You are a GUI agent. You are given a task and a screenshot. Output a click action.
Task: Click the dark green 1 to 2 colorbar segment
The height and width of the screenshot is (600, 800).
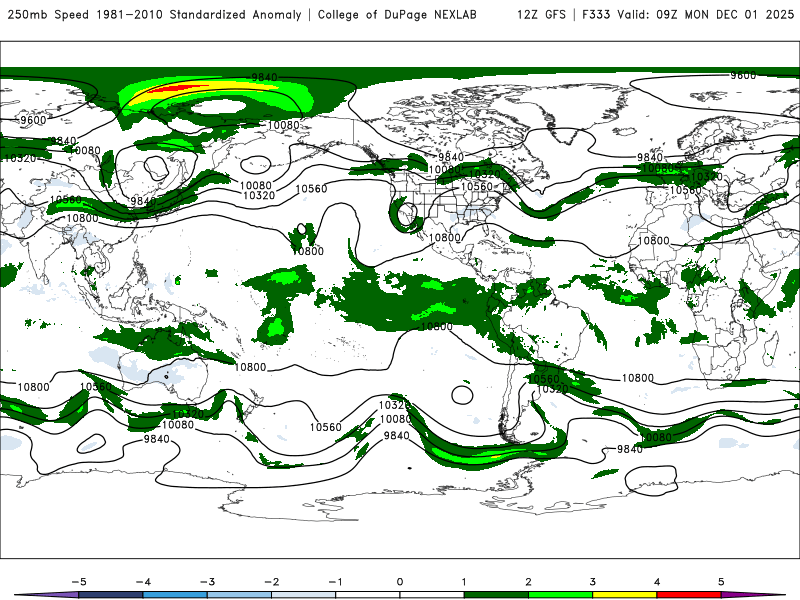point(496,595)
